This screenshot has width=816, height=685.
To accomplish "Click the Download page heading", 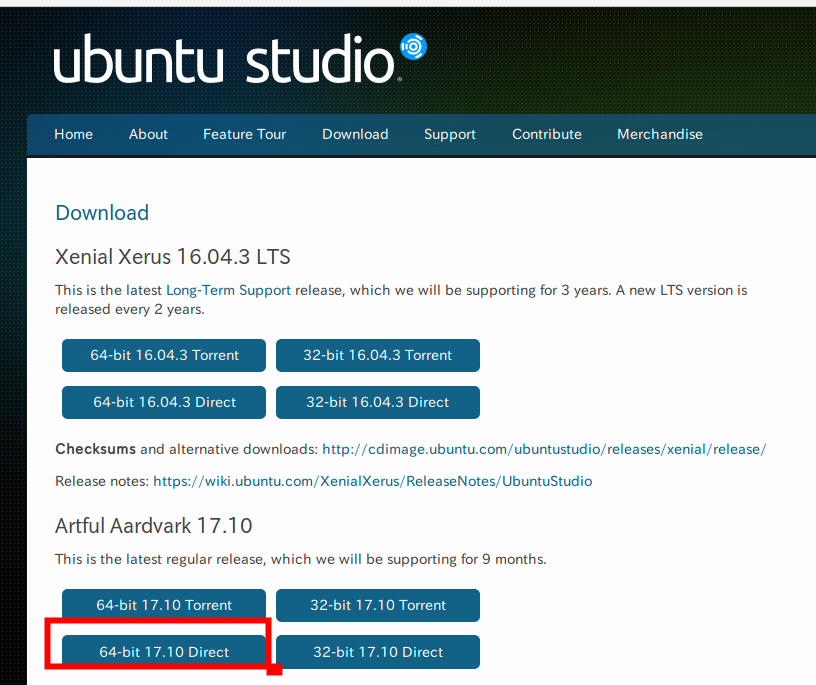I will (x=102, y=213).
